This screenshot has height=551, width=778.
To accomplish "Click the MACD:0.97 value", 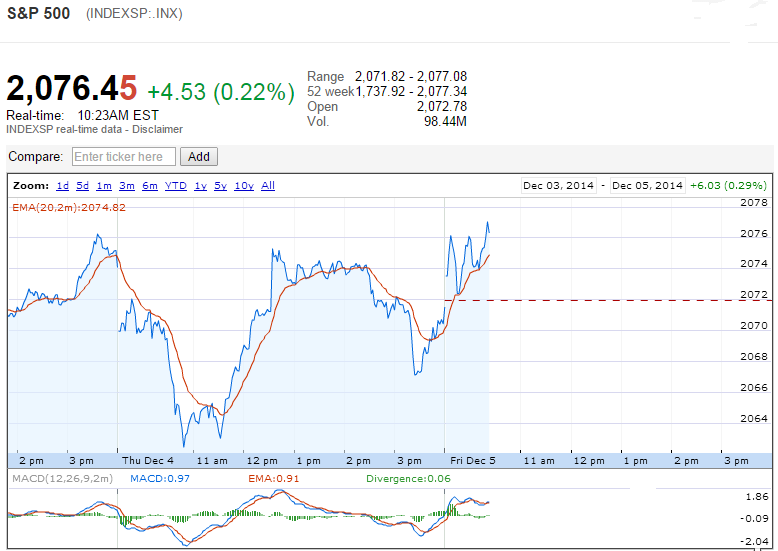I will [x=160, y=479].
